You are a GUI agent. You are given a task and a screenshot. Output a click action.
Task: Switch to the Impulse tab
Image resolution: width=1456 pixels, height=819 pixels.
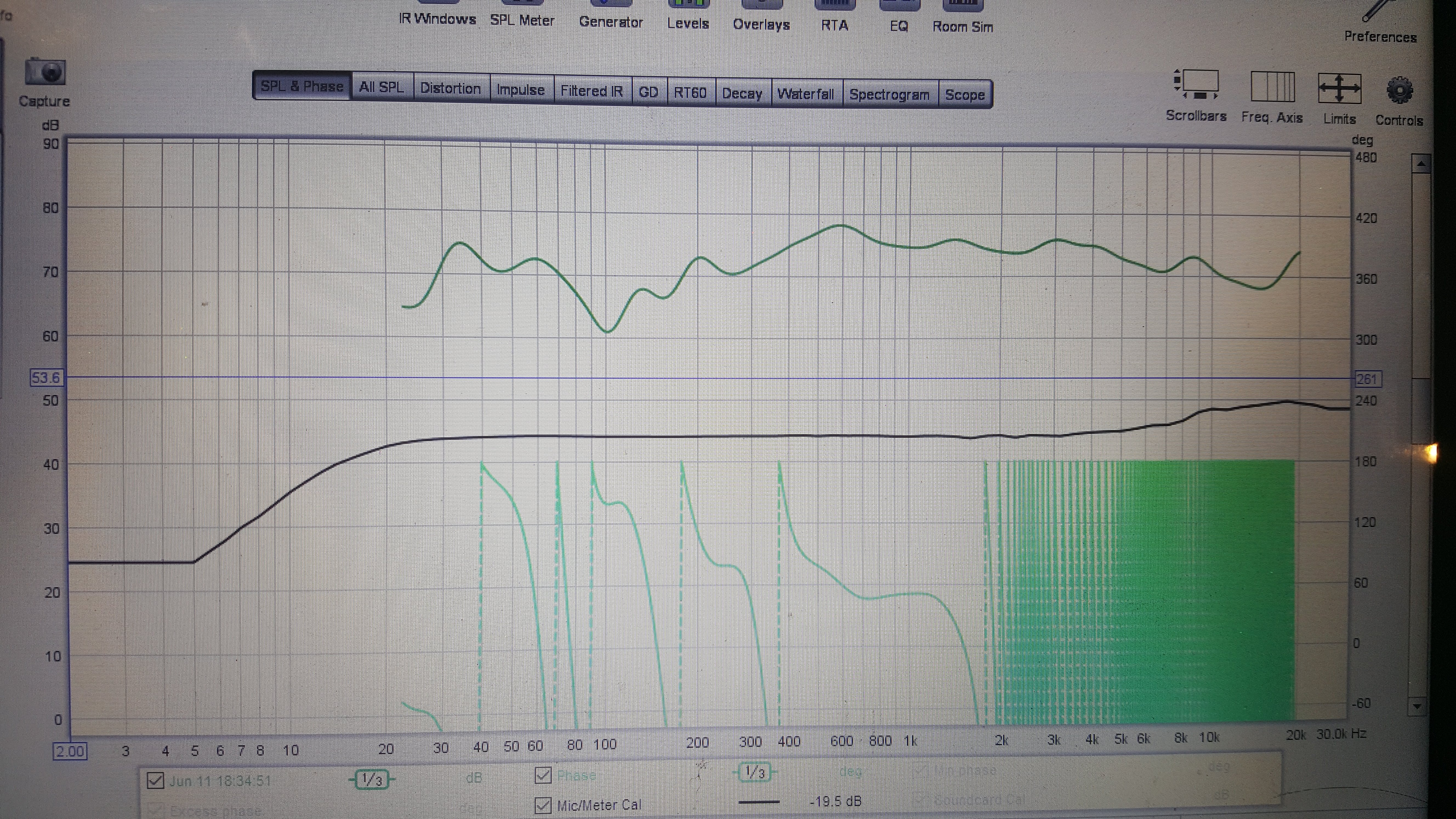coord(521,89)
